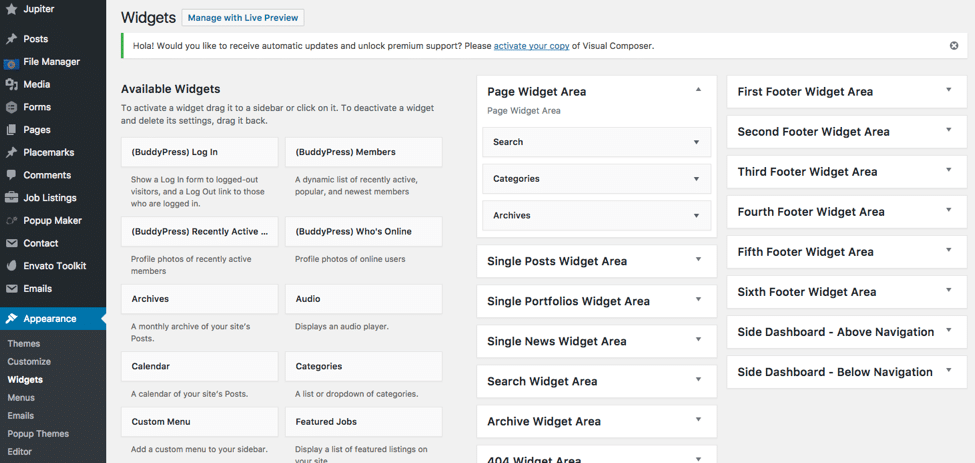Click the Envato Toolkit icon in sidebar
Screen dimensions: 975x463
12,266
